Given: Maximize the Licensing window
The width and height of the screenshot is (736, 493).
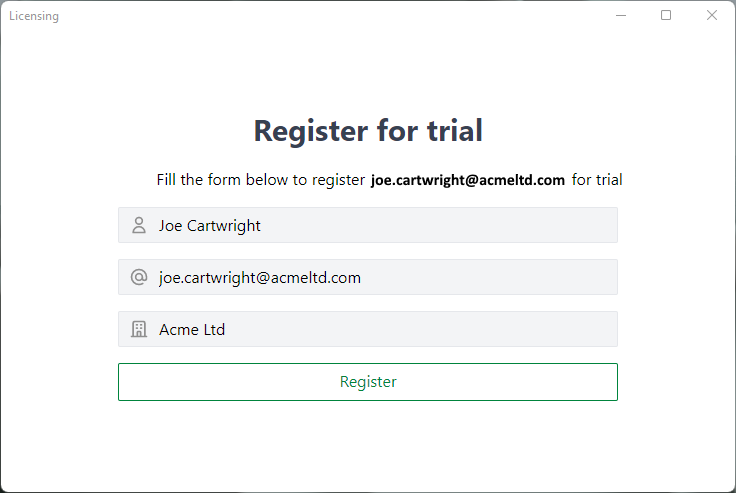Looking at the screenshot, I should (x=666, y=15).
